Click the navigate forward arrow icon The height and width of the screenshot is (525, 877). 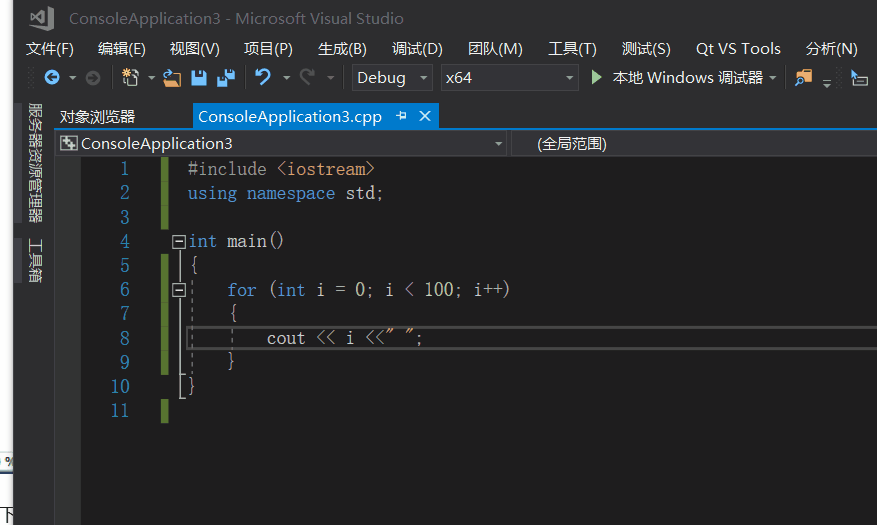(93, 78)
